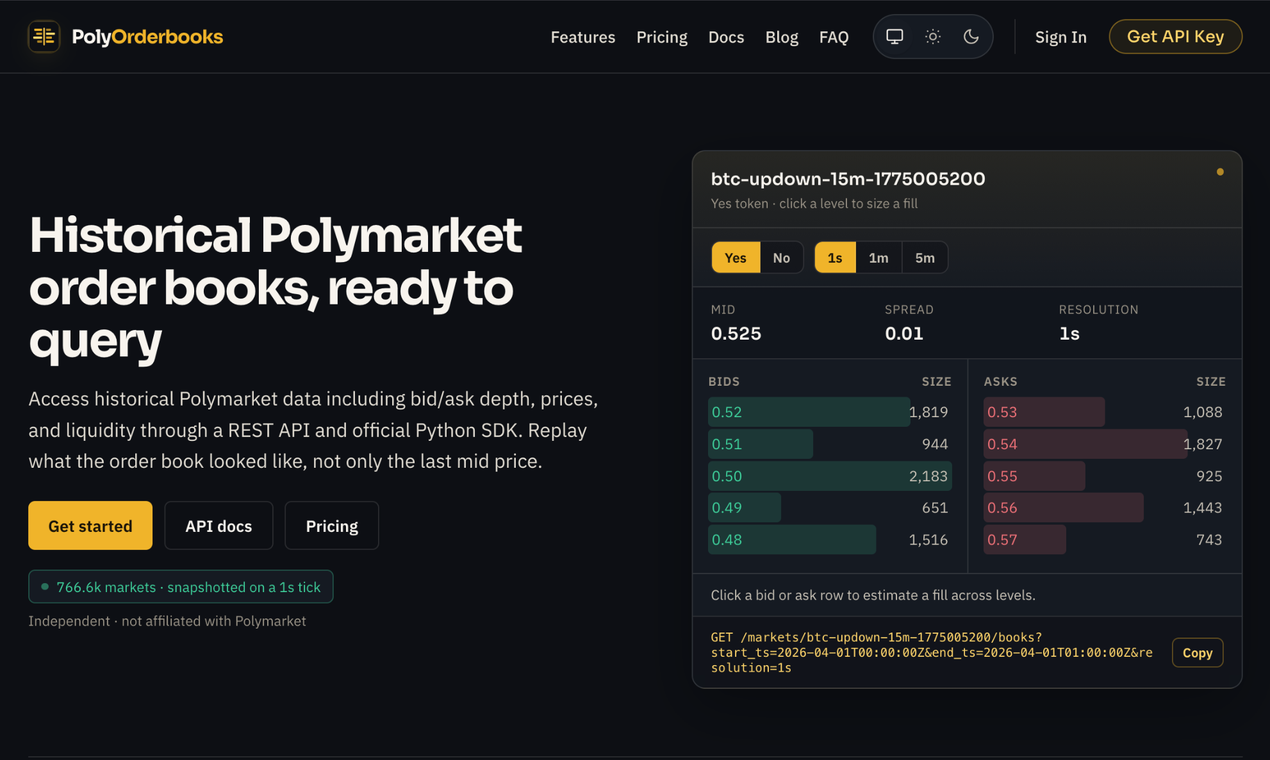Click the 766.6k markets badge
1270x760 pixels.
180,587
